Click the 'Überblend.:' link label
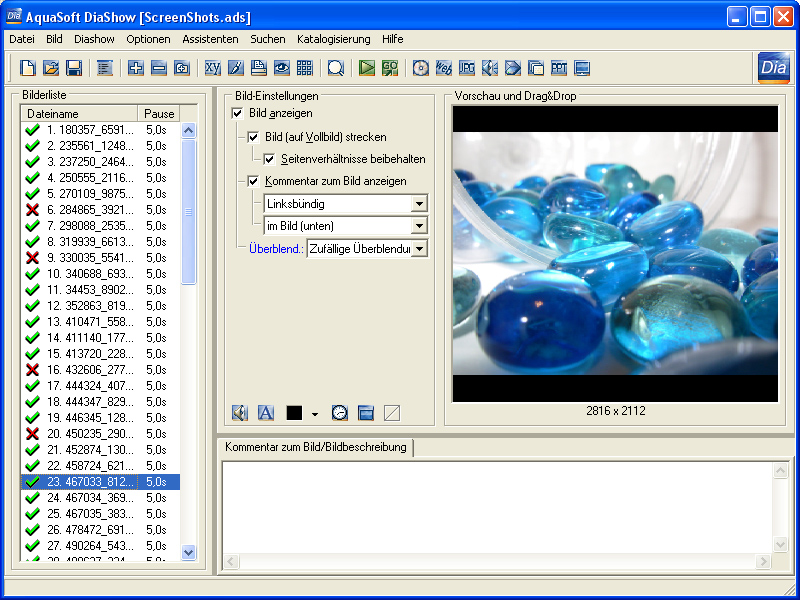Image resolution: width=800 pixels, height=600 pixels. (x=275, y=248)
